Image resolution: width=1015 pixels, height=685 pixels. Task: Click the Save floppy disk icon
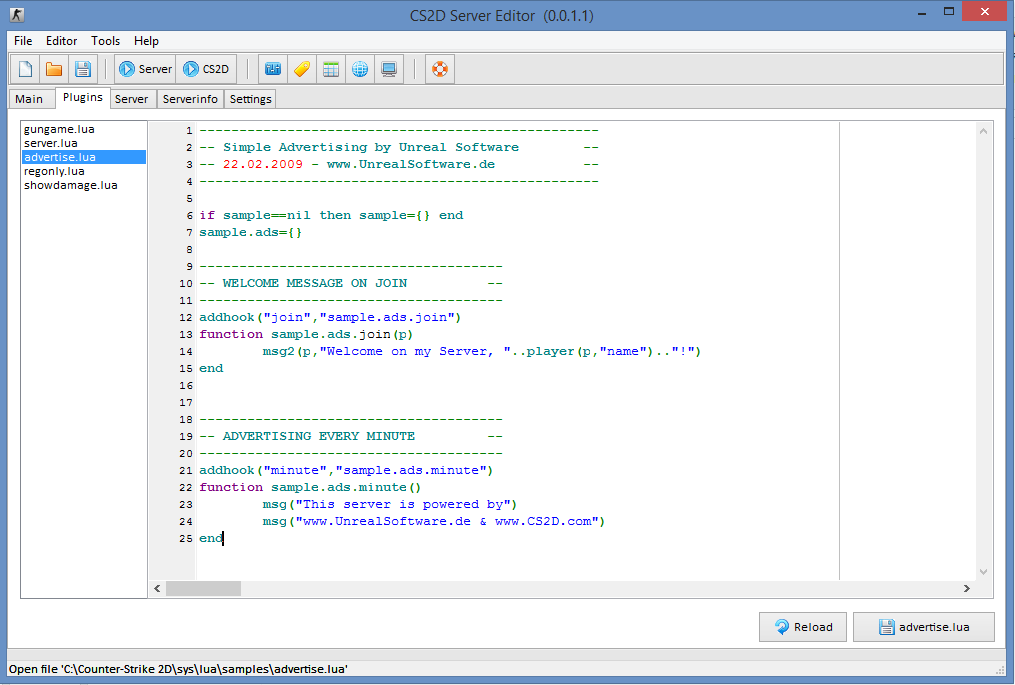coord(82,69)
